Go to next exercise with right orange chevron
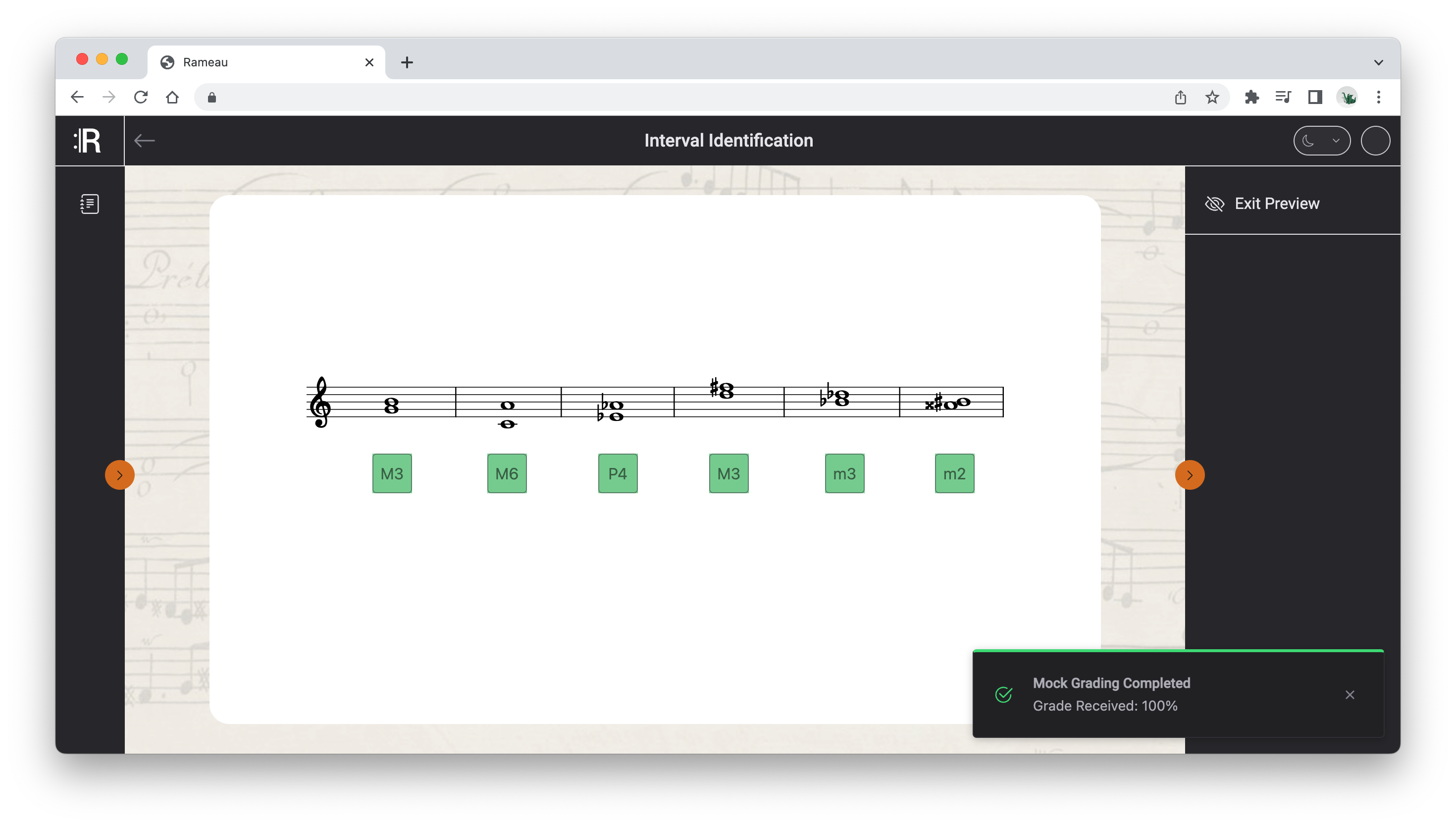The height and width of the screenshot is (827, 1456). pyautogui.click(x=1189, y=475)
